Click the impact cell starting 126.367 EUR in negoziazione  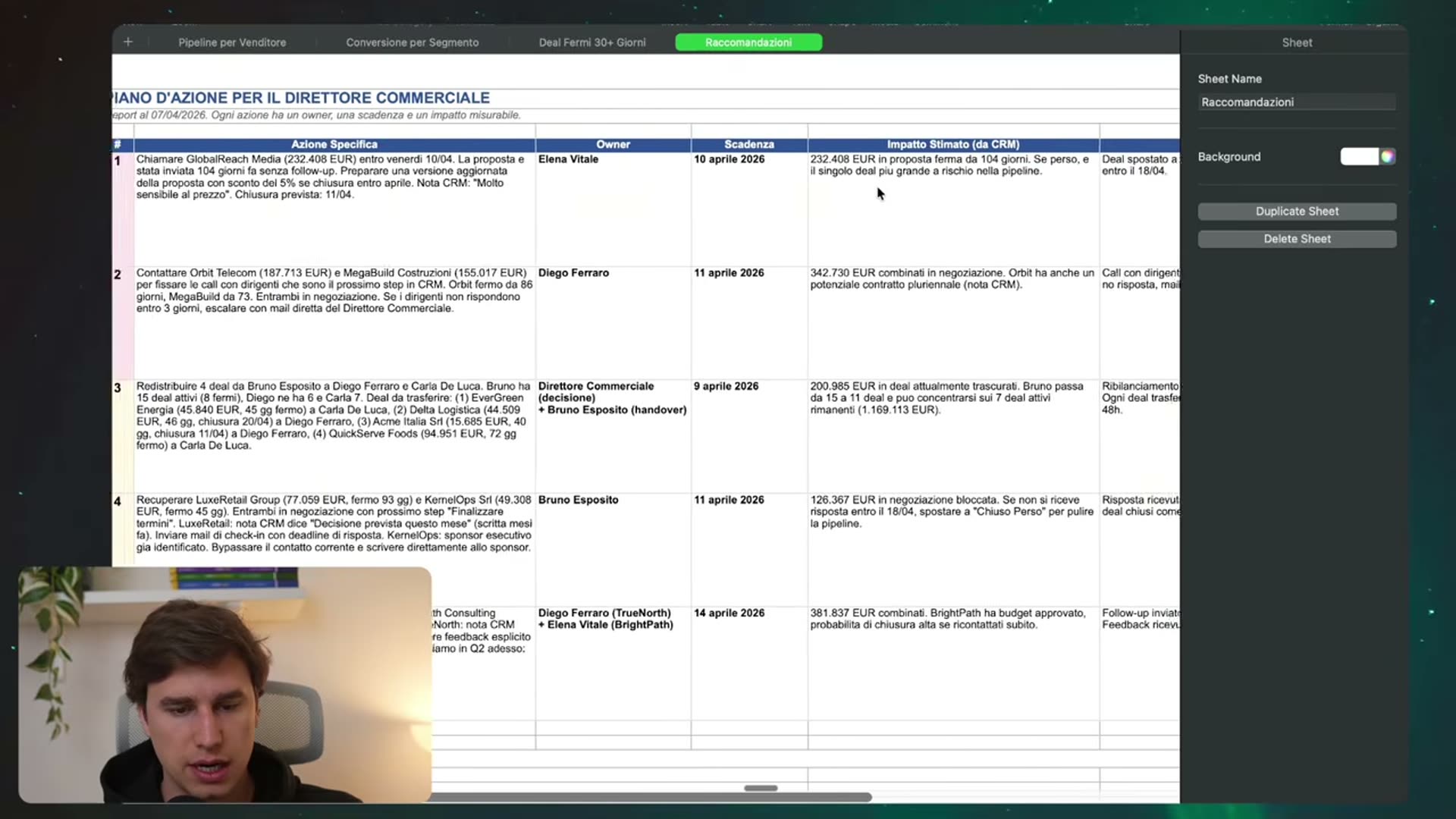pyautogui.click(x=953, y=550)
